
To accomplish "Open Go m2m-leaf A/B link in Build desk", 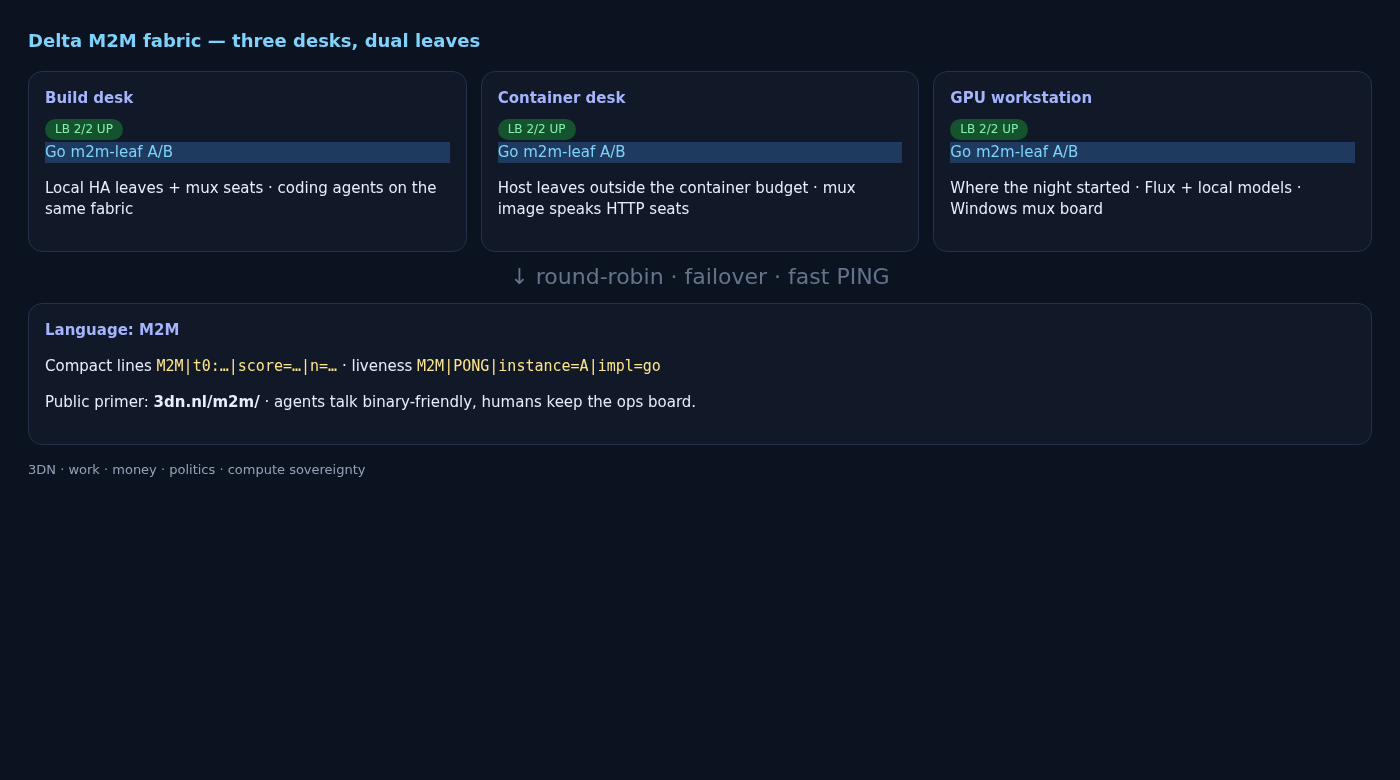I will (x=247, y=152).
